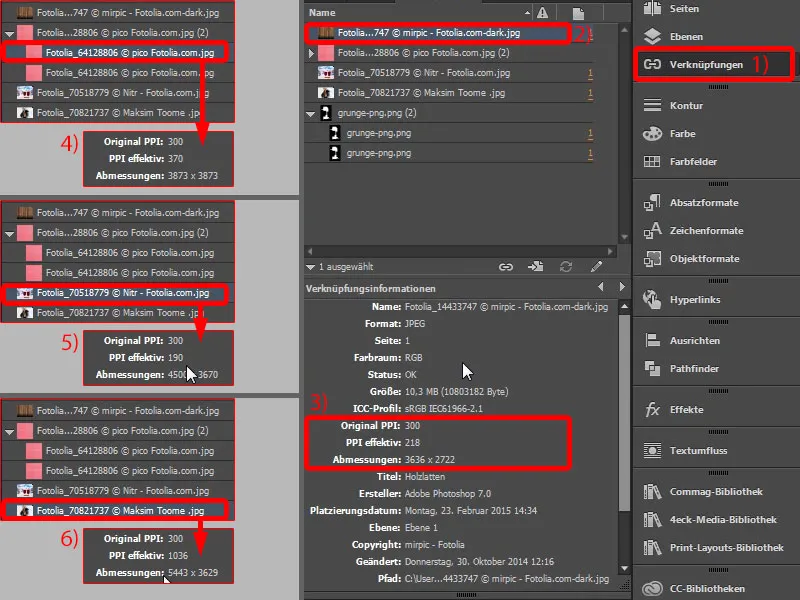This screenshot has width=800, height=600.
Task: Toggle the sort order arrow beside Name
Action: pos(527,13)
